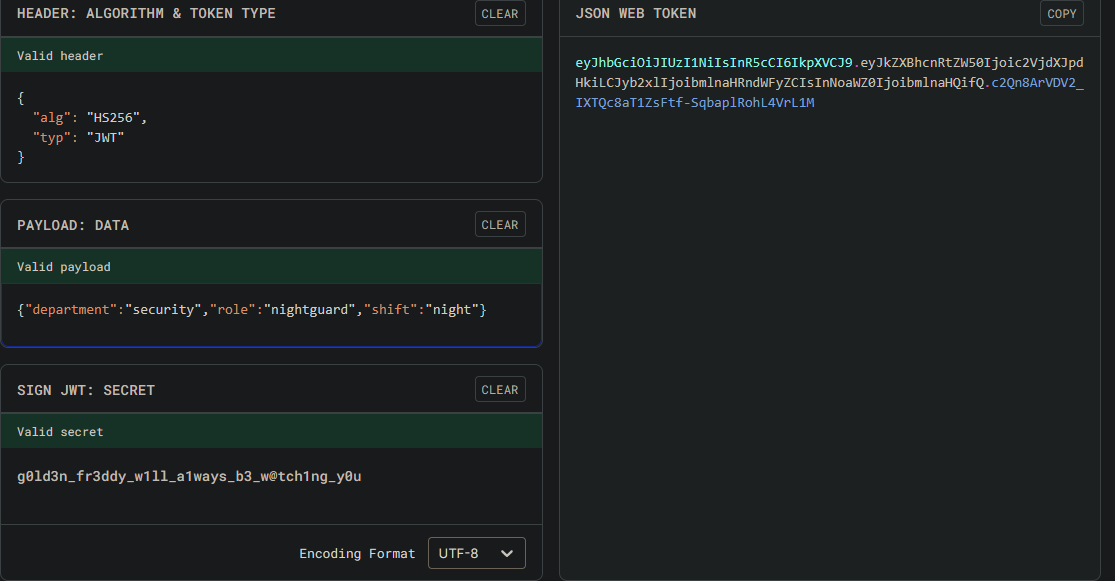This screenshot has width=1115, height=581.
Task: Click the cyan header segment of the token
Action: tap(713, 63)
